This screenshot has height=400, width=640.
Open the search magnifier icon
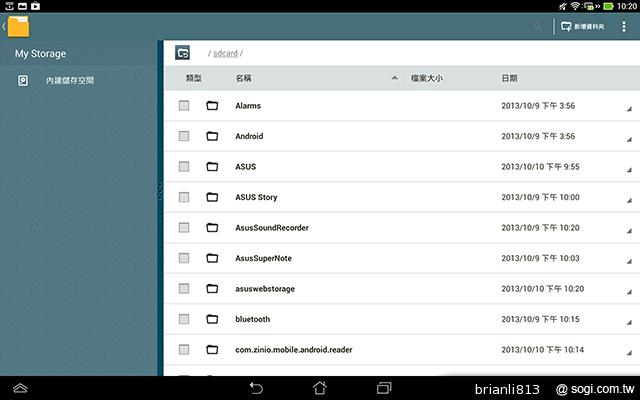[x=537, y=27]
